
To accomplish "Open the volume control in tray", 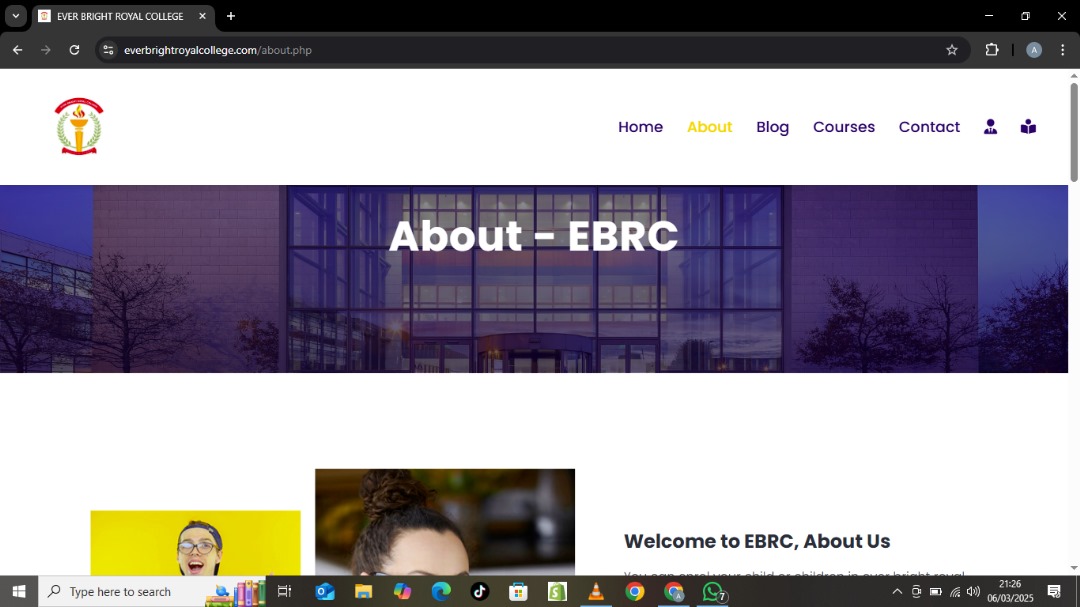I will [x=973, y=591].
